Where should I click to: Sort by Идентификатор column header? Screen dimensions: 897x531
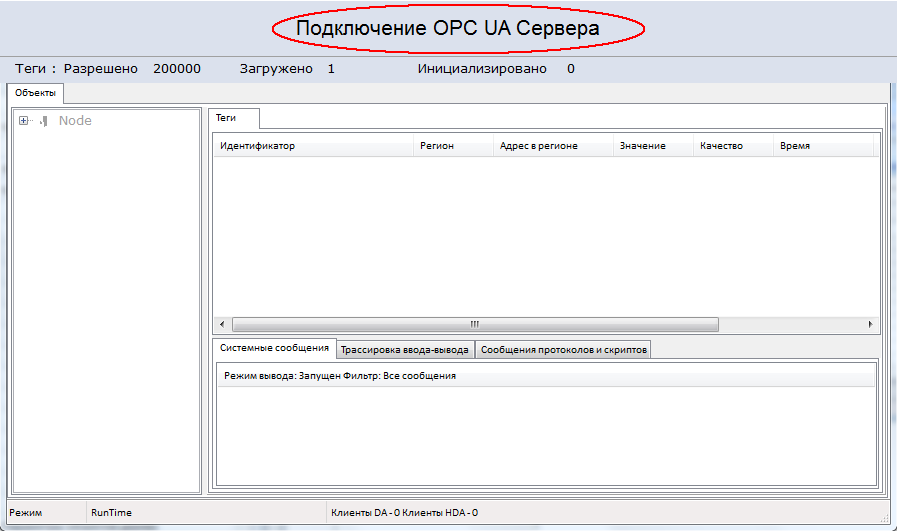(x=313, y=146)
